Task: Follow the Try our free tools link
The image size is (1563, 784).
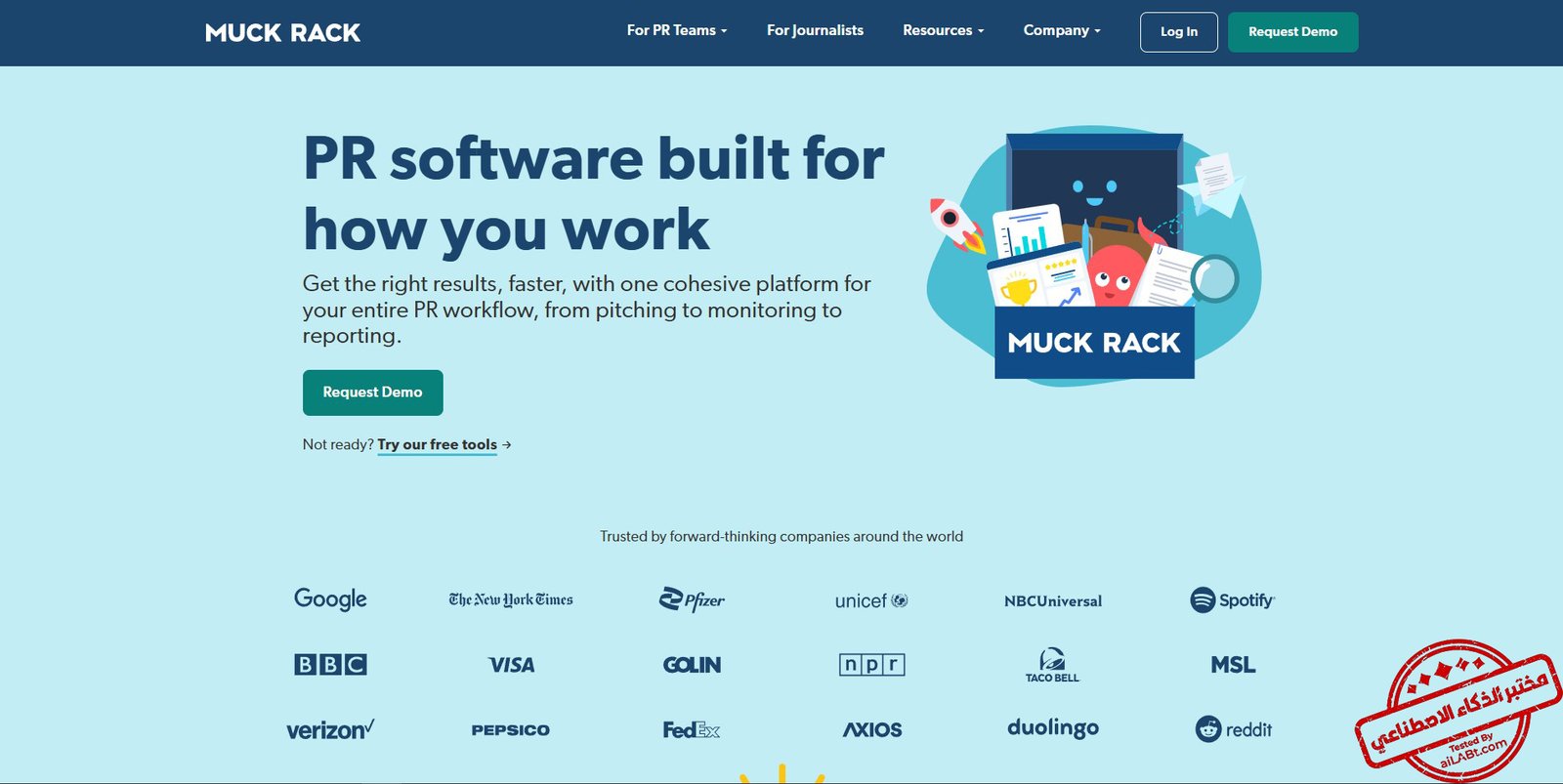Action: point(438,445)
